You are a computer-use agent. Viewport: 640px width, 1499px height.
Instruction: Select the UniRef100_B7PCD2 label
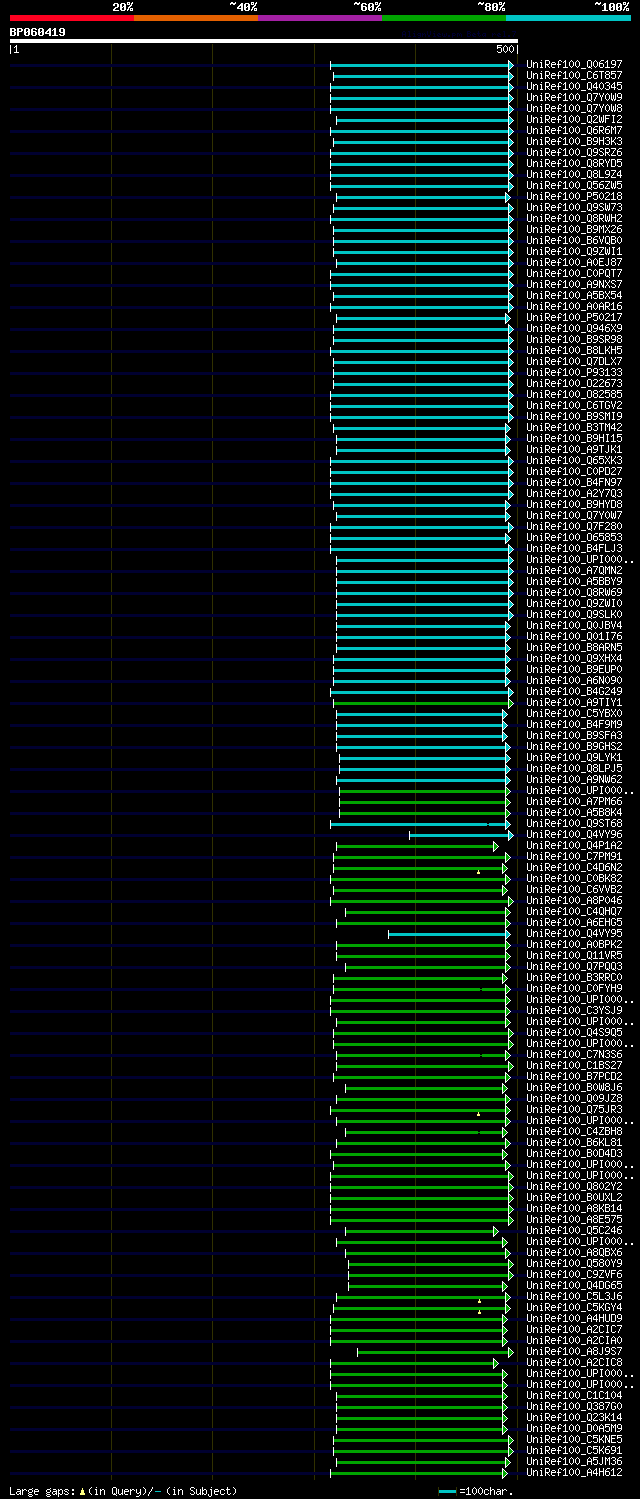point(574,1076)
